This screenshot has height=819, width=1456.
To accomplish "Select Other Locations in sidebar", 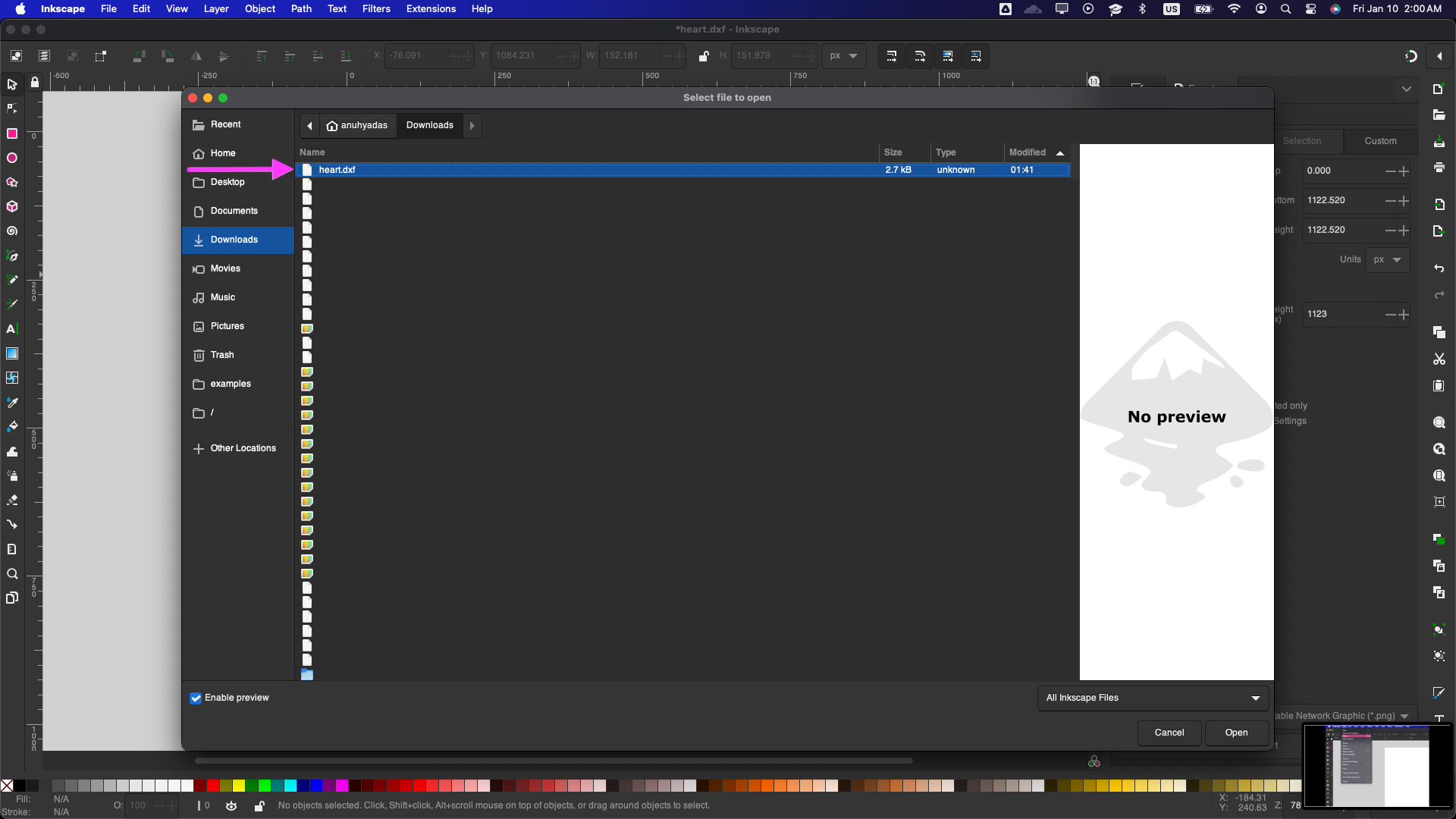I will tap(238, 448).
